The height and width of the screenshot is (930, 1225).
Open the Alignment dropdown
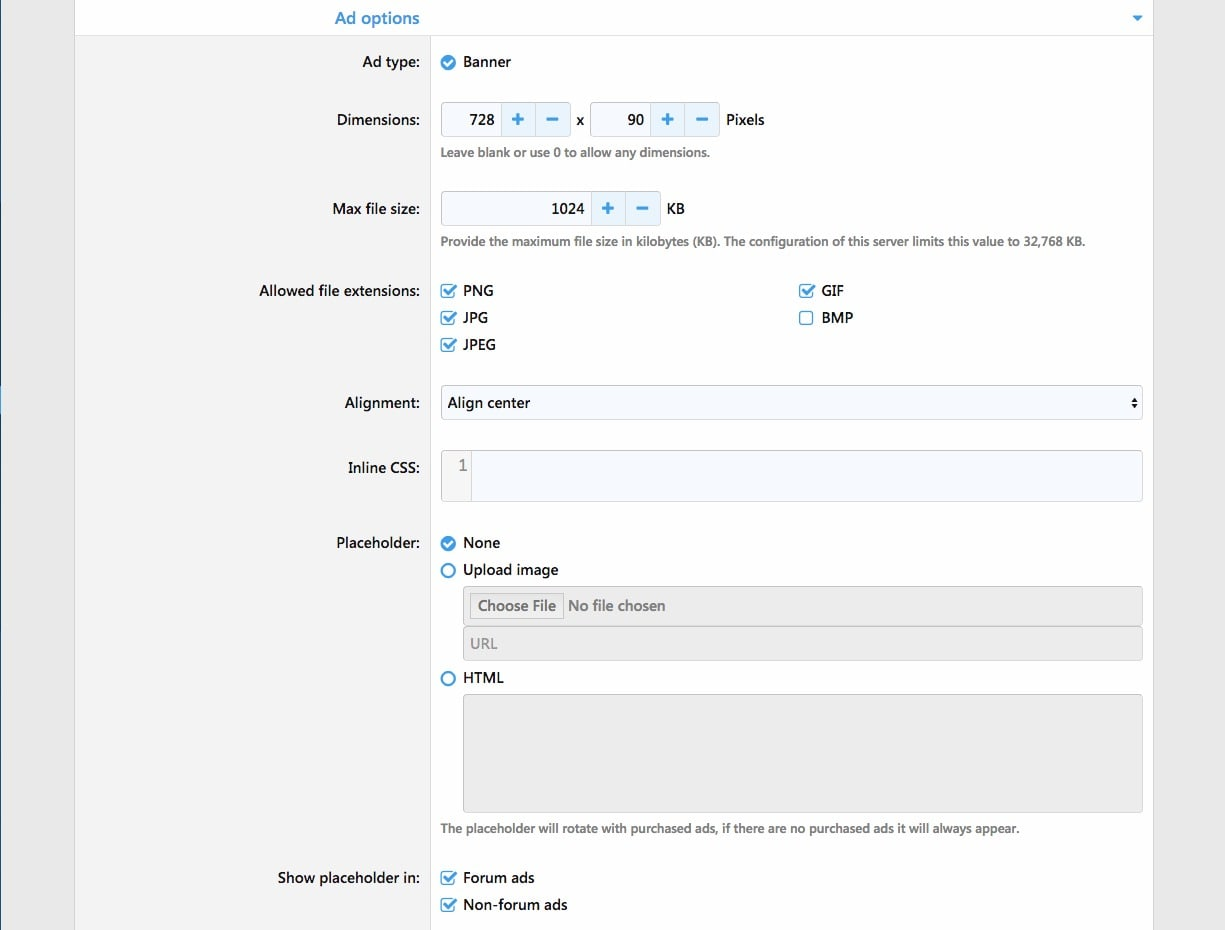[790, 403]
